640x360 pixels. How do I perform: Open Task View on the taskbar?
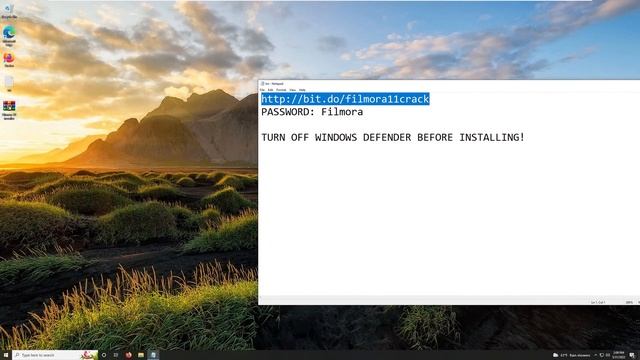116,355
